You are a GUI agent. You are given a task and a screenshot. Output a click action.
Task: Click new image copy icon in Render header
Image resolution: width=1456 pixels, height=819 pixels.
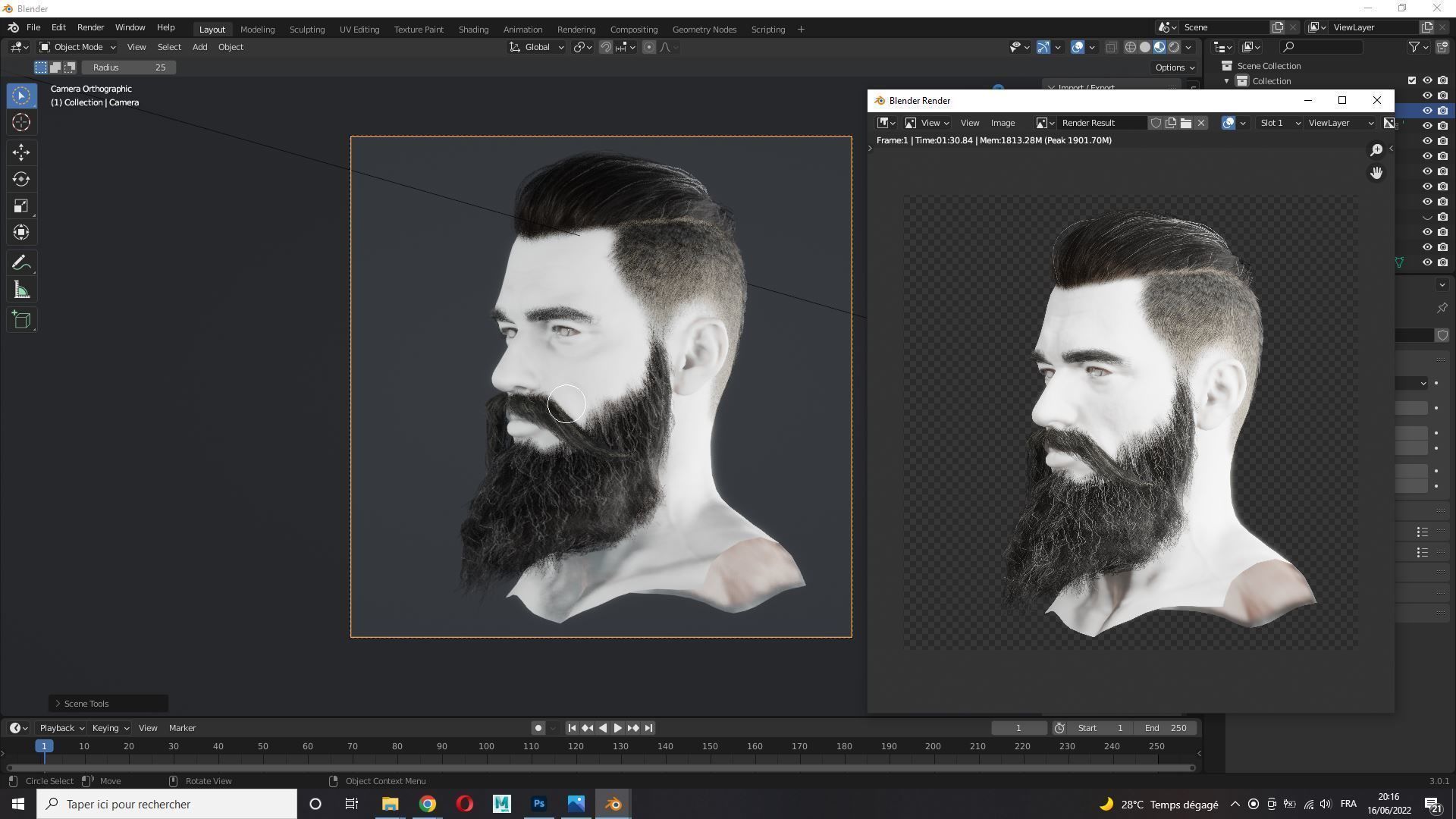[x=1171, y=123]
